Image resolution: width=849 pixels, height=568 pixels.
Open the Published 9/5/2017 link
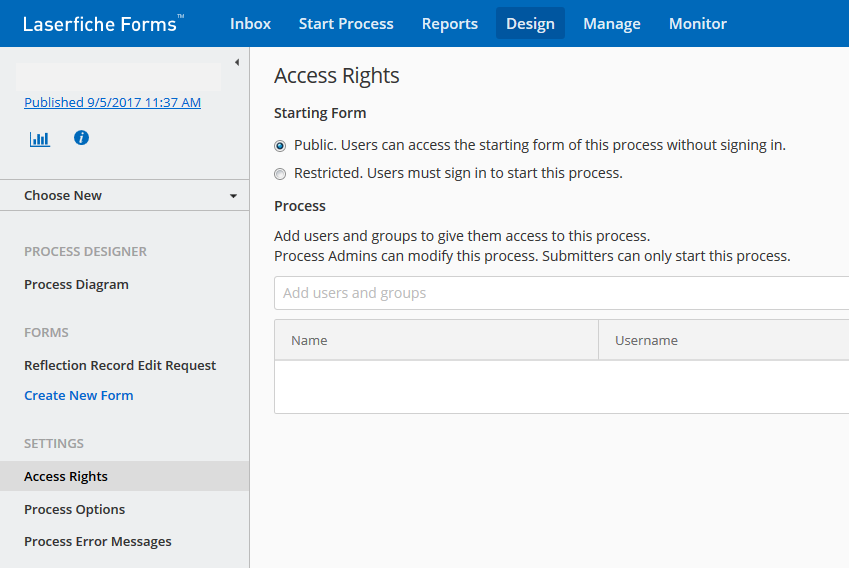tap(112, 102)
